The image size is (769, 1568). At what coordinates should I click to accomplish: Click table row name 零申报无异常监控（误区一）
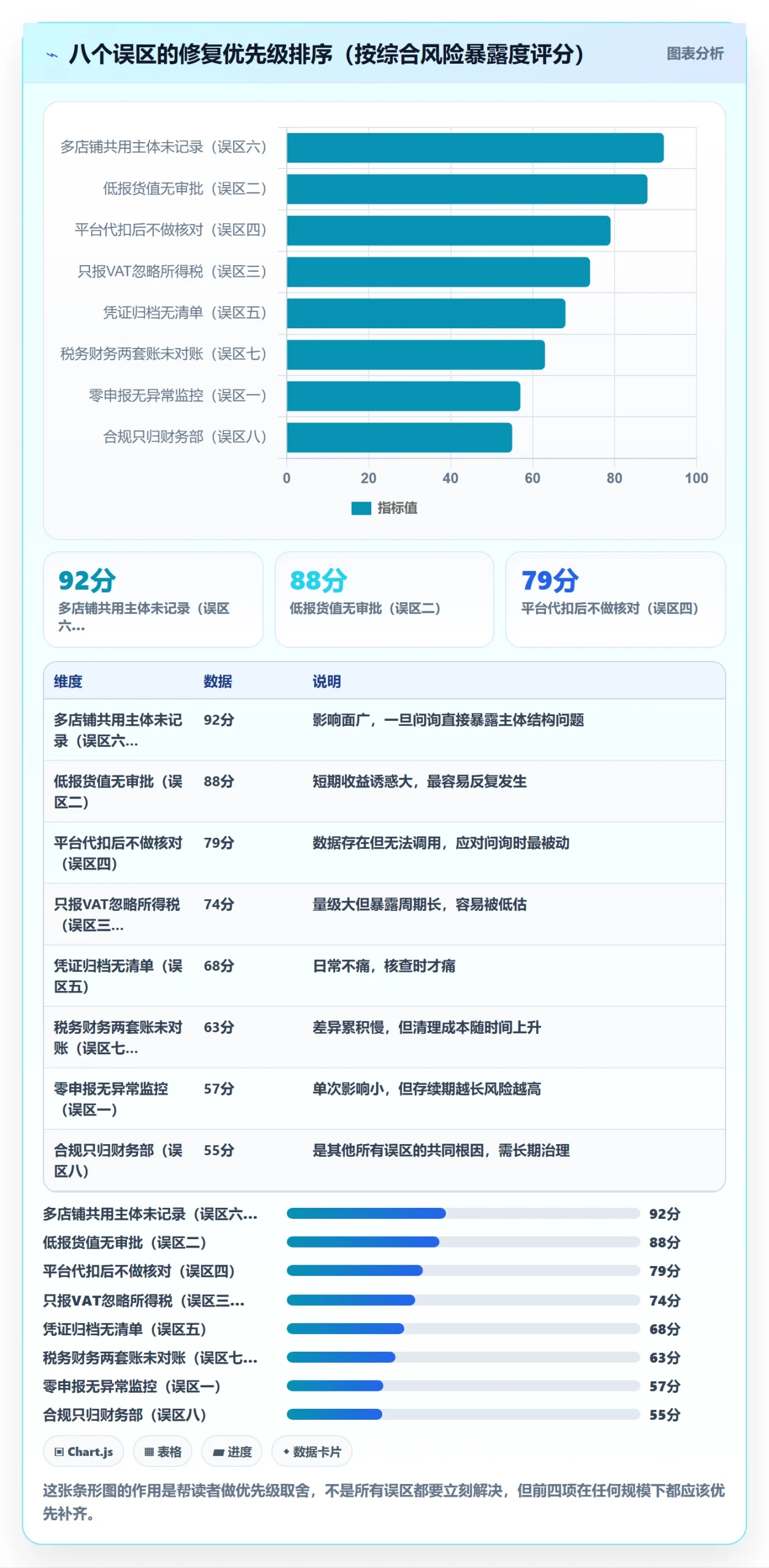click(111, 1099)
